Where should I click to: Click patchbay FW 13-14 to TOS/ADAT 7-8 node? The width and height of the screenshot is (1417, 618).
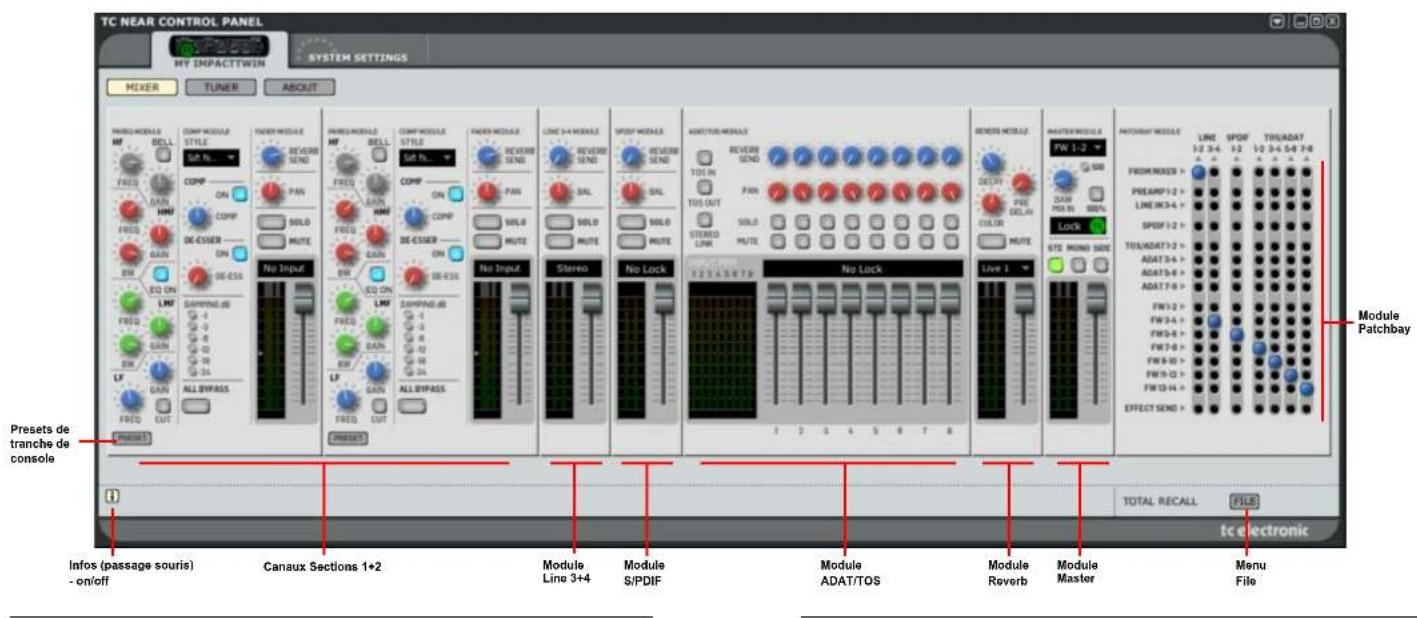(1306, 388)
